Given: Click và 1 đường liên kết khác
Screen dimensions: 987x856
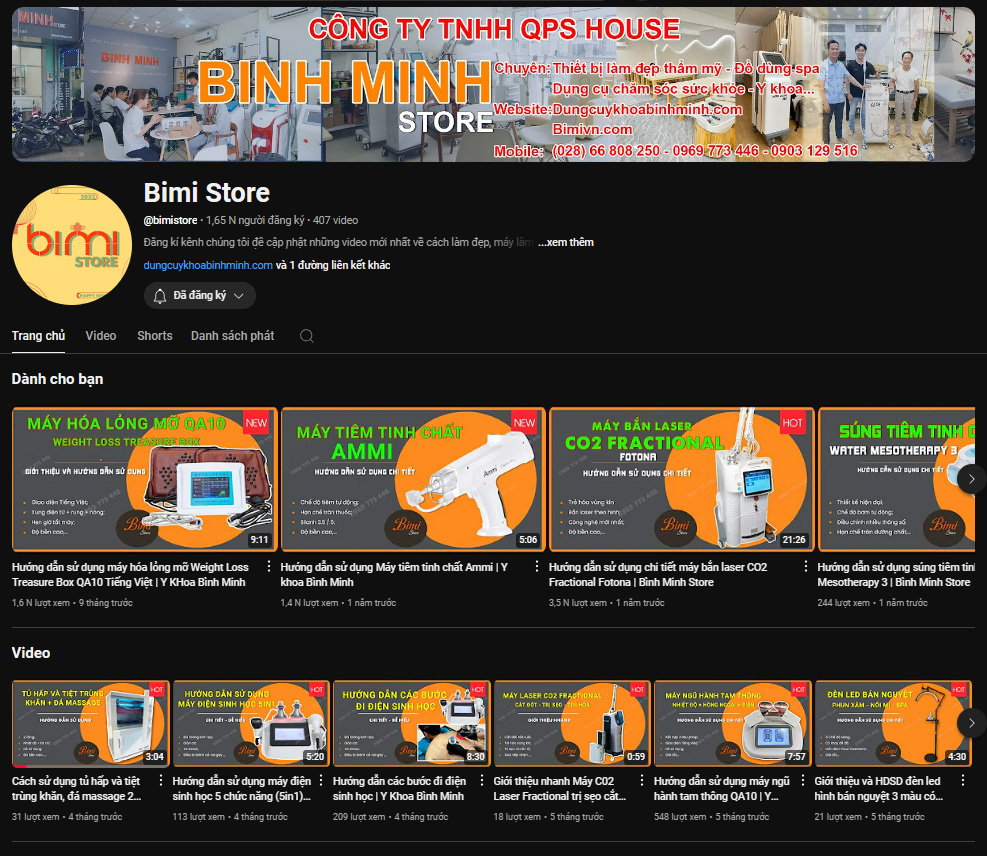Looking at the screenshot, I should click(332, 265).
